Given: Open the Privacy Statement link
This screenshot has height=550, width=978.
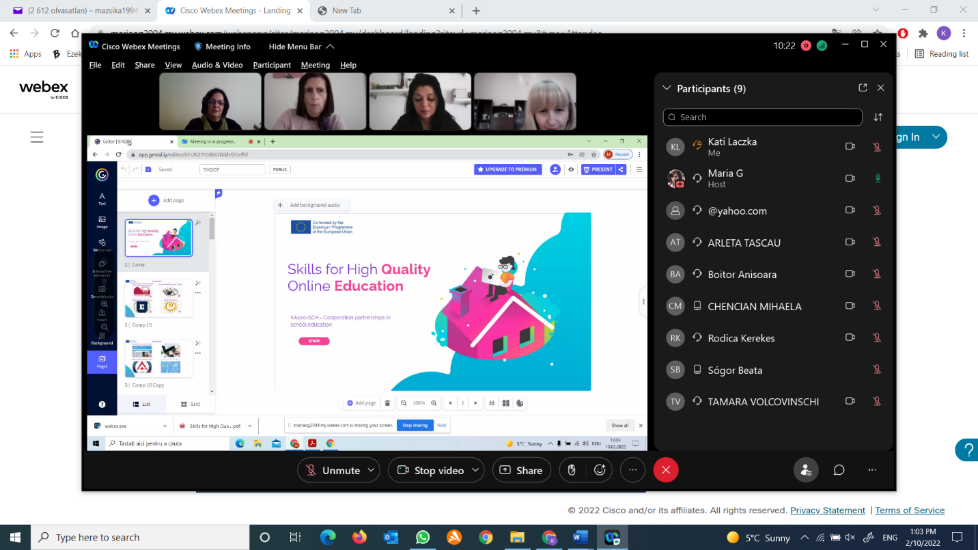Looking at the screenshot, I should click(x=828, y=510).
